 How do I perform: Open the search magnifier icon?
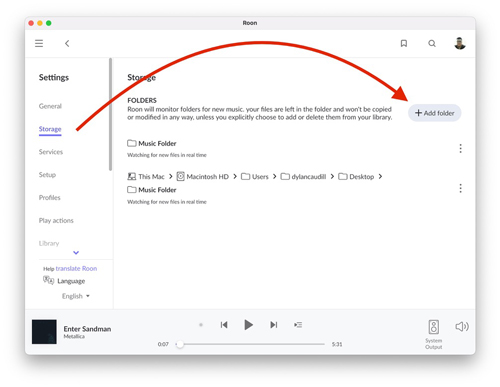coord(432,43)
